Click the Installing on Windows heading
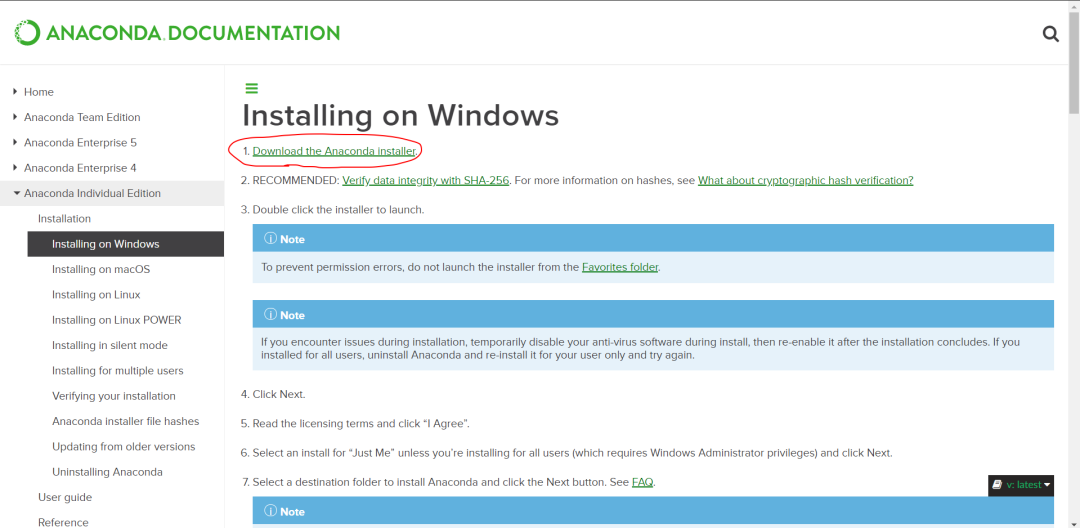Image resolution: width=1080 pixels, height=528 pixels. pyautogui.click(x=400, y=115)
